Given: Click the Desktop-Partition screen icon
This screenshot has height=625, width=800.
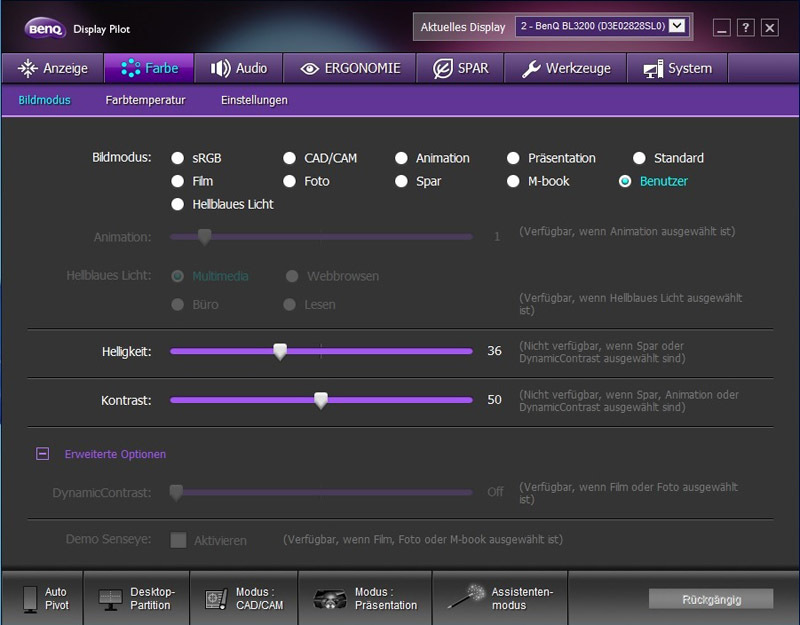Looking at the screenshot, I should (110, 599).
